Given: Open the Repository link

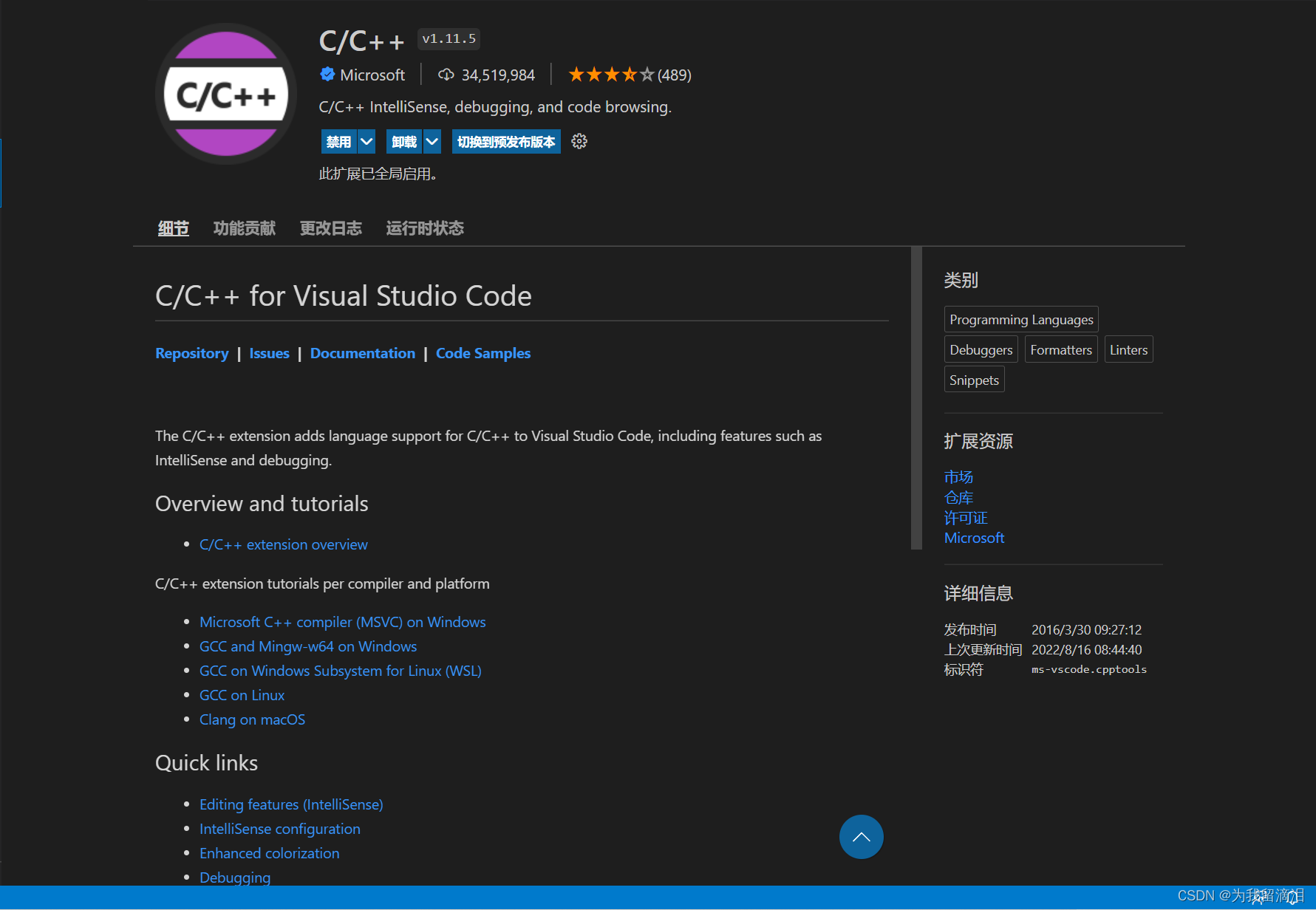Looking at the screenshot, I should click(192, 353).
